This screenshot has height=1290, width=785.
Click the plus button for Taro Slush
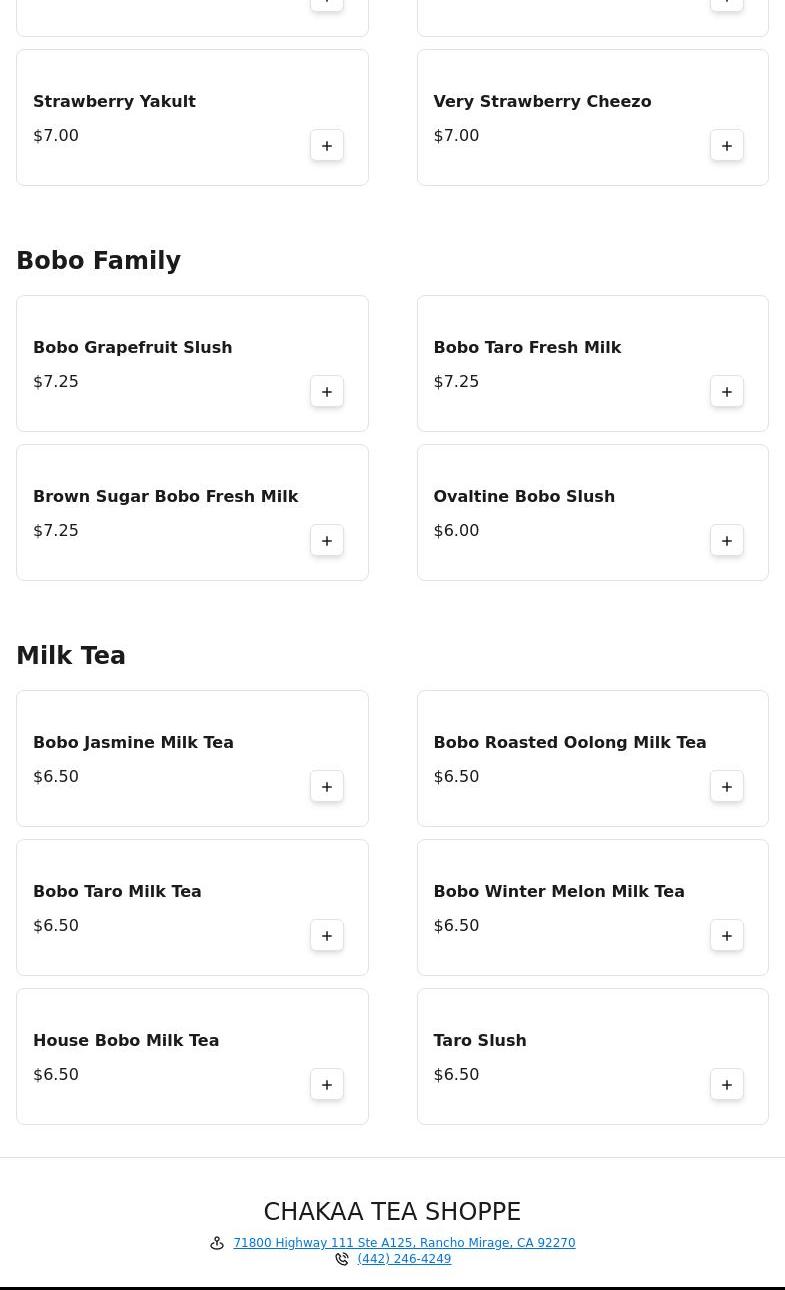[x=727, y=1085]
